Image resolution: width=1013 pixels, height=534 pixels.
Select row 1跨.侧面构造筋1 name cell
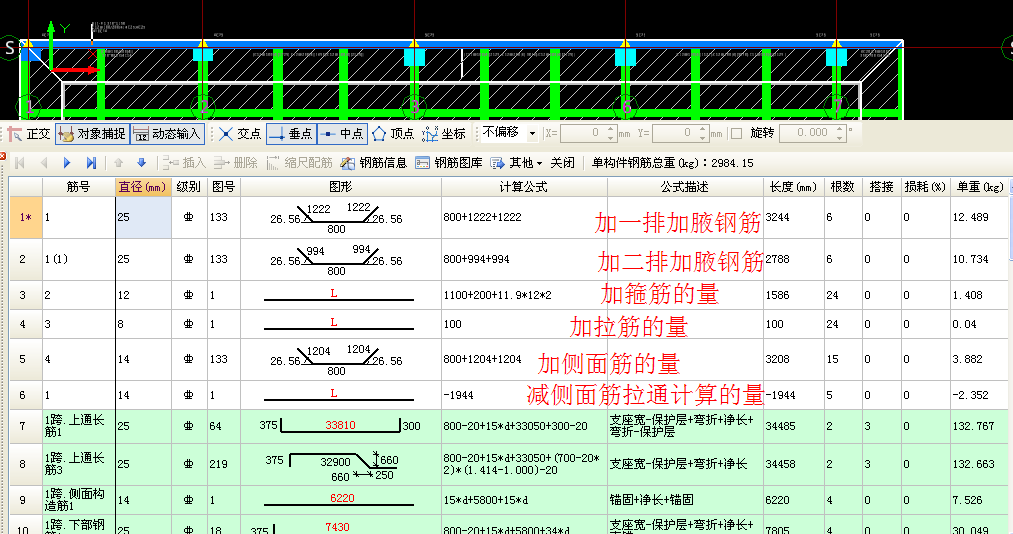coord(79,500)
